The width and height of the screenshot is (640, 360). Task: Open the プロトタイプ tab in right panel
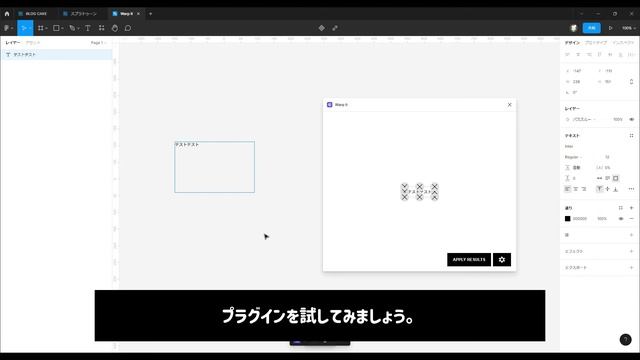click(x=596, y=43)
